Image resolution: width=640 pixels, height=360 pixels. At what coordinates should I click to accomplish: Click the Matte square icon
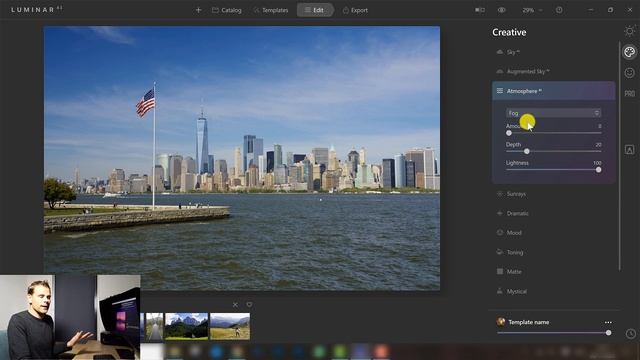point(500,271)
